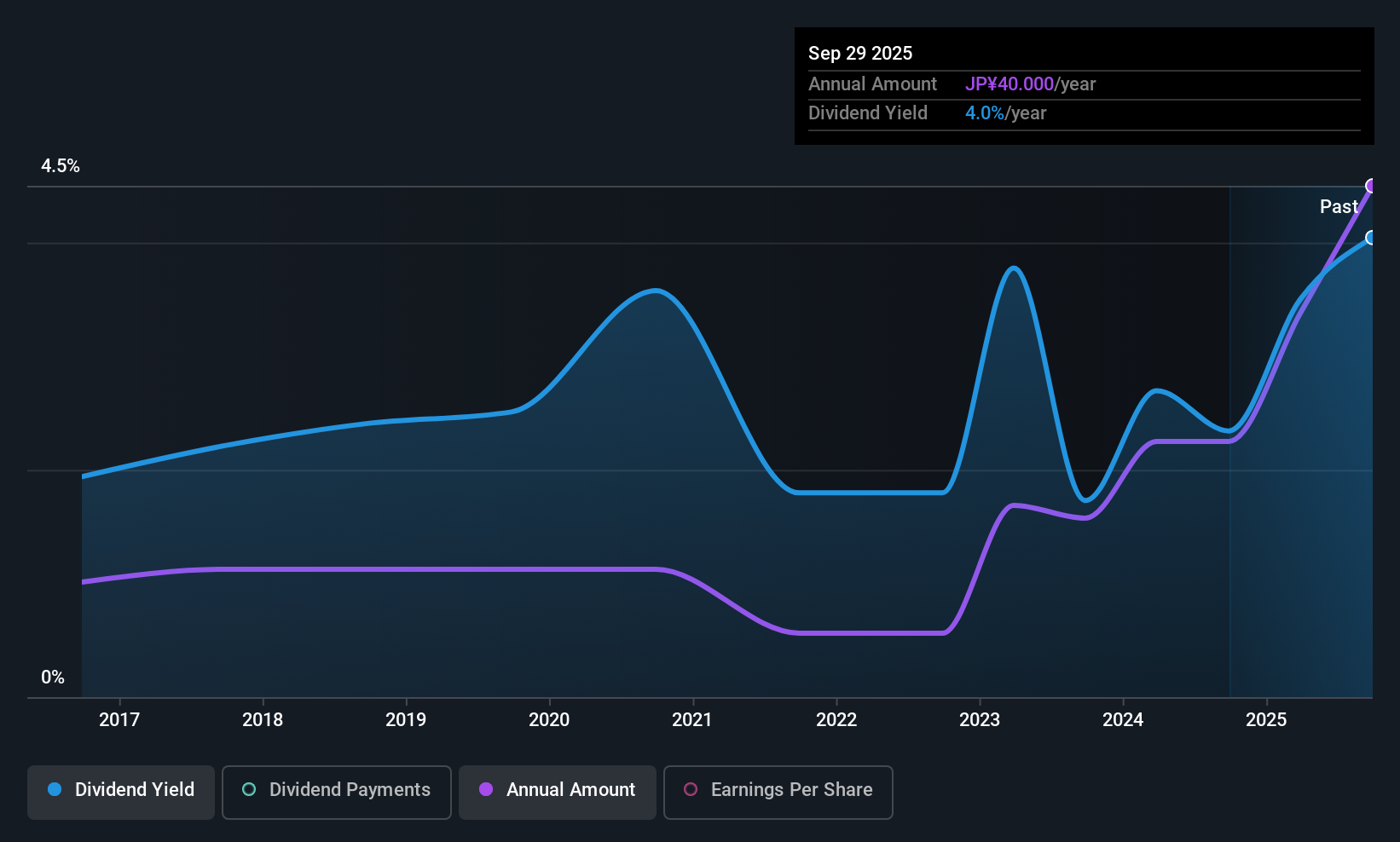Viewport: 1400px width, 842px height.
Task: Click the 2024 x-axis label
Action: (1123, 719)
